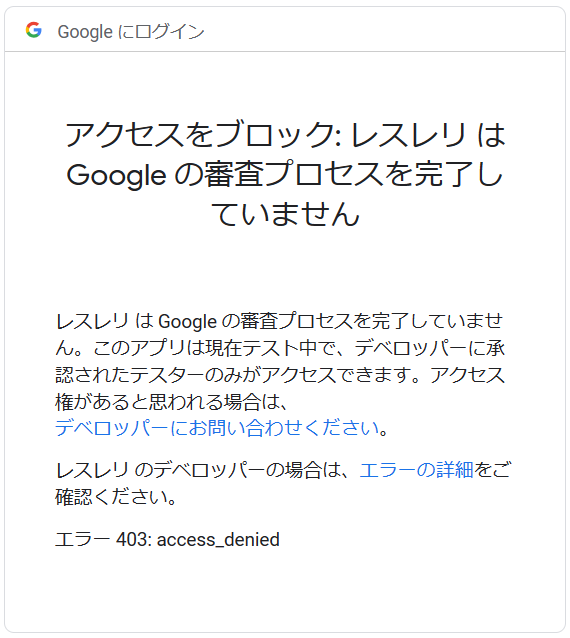Click the word Google in the large heading
This screenshot has height=638, width=570.
click(116, 176)
